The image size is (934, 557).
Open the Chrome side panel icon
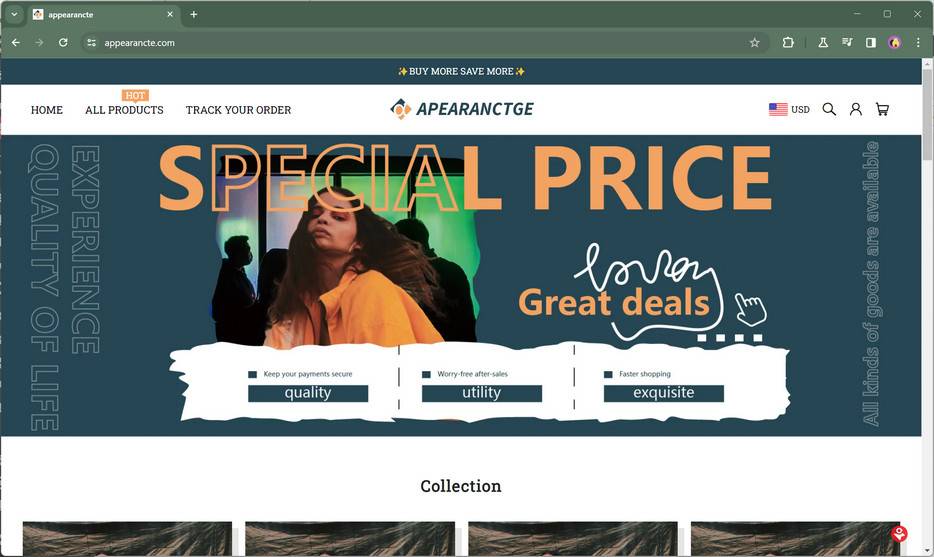[871, 43]
